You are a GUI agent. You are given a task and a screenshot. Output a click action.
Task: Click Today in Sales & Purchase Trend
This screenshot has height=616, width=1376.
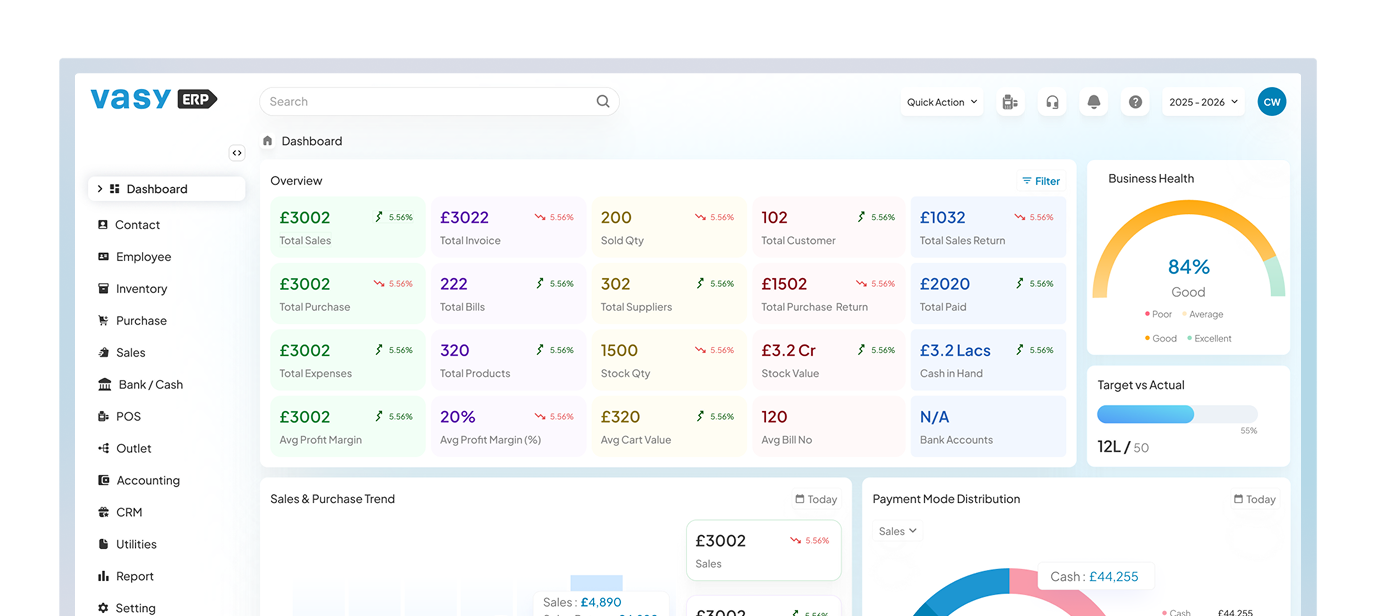coord(816,499)
